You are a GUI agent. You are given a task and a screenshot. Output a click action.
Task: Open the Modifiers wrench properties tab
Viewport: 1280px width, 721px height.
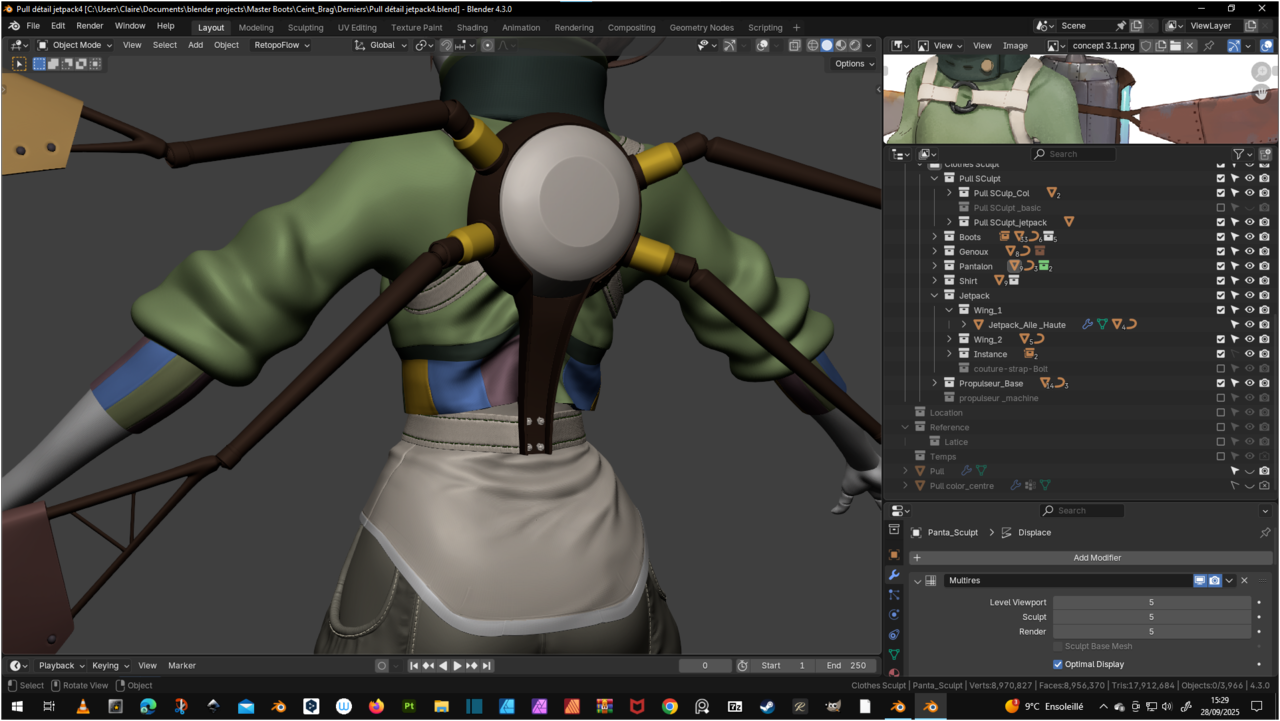click(x=894, y=575)
